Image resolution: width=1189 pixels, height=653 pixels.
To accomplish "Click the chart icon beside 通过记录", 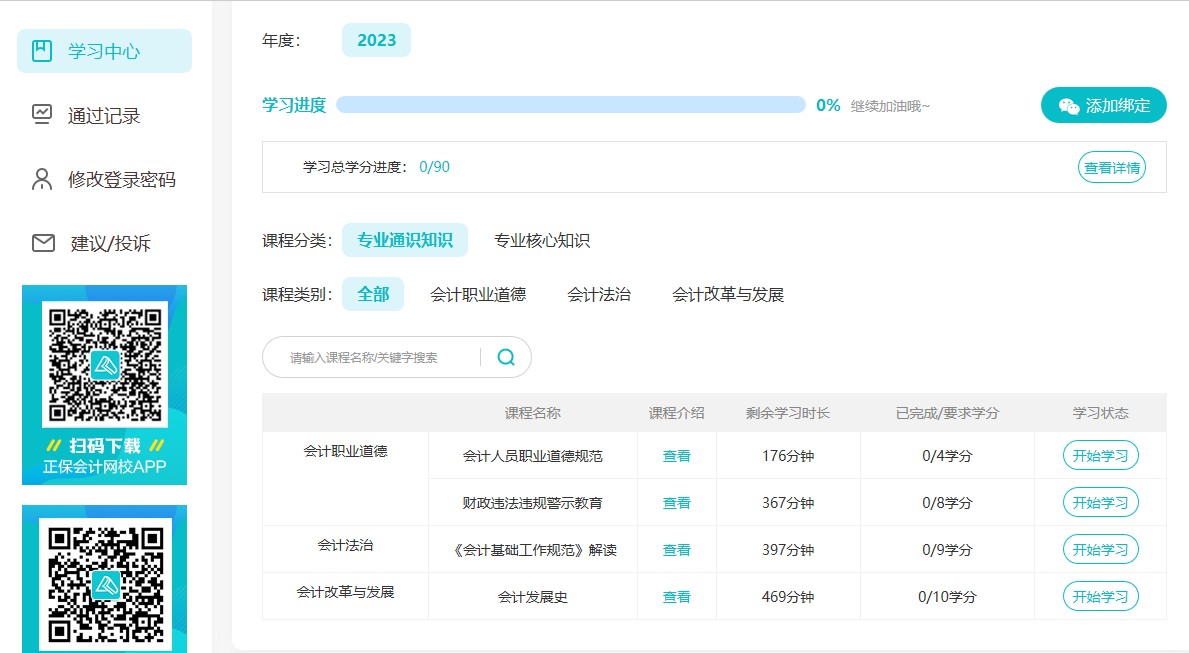I will (x=41, y=114).
